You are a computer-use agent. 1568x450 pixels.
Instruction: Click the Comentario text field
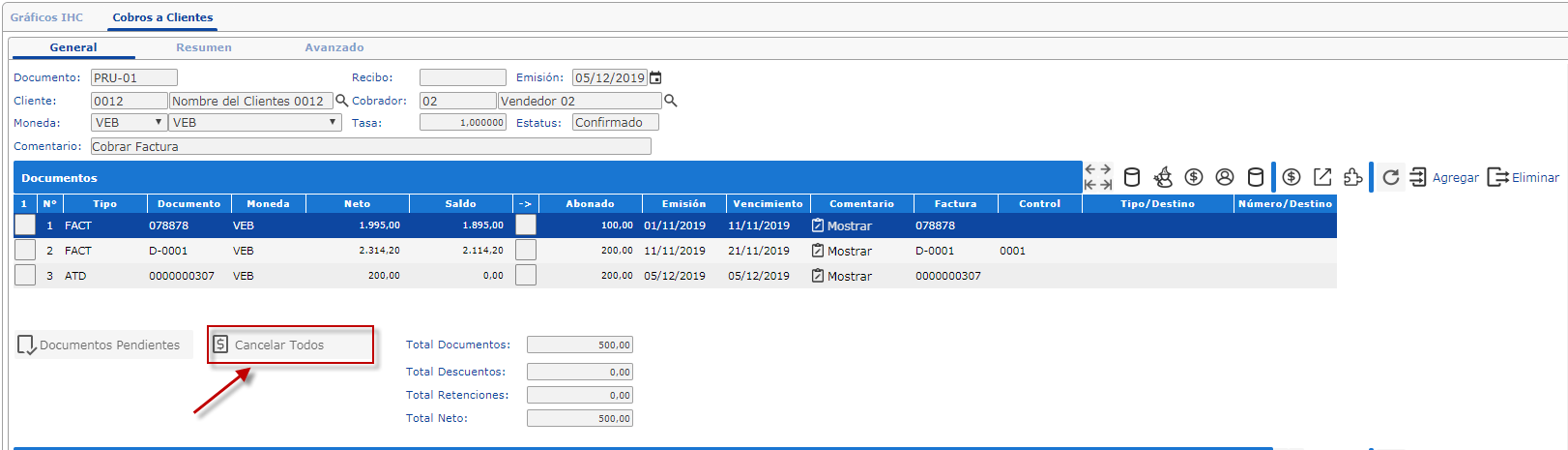[x=370, y=146]
